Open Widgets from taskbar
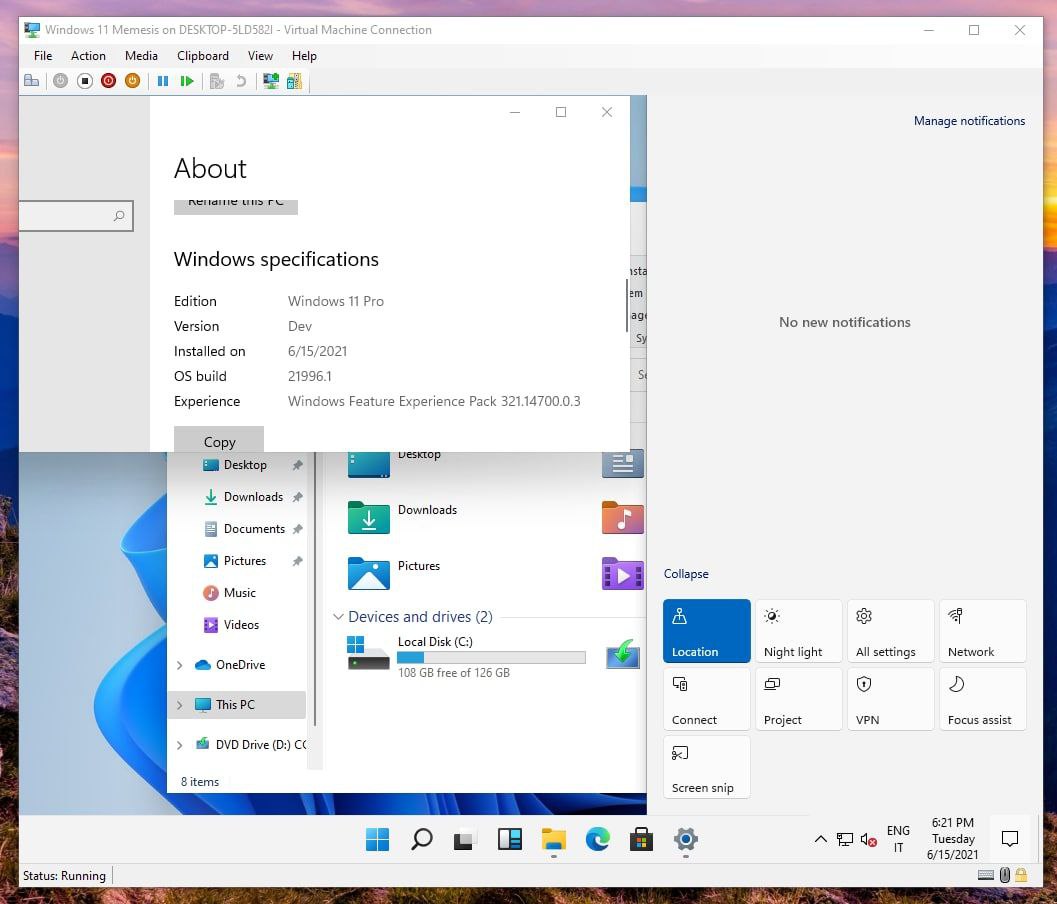 tap(510, 839)
